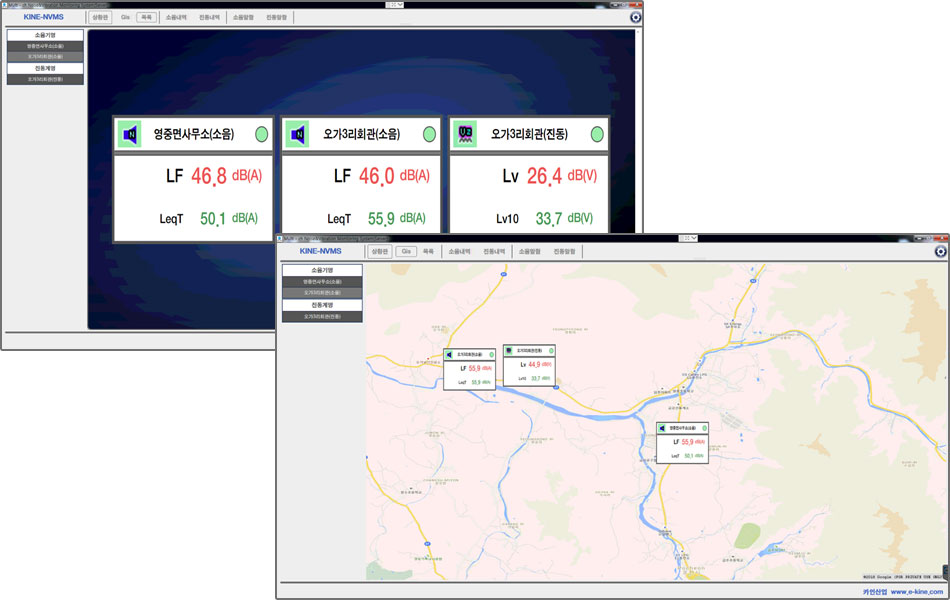This screenshot has width=950, height=600.
Task: Toggle green status light on 영중면사무소(소음) card
Action: pyautogui.click(x=261, y=134)
